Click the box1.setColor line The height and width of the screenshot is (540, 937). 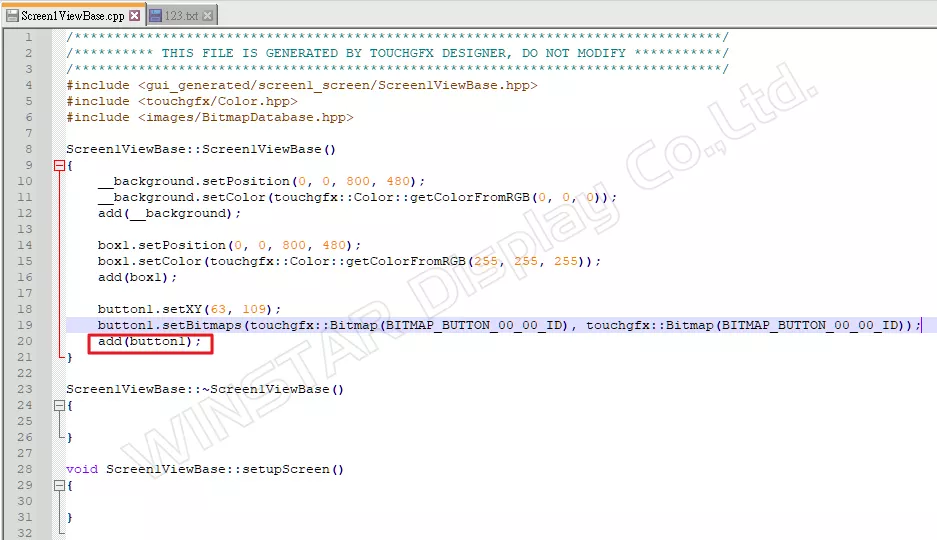[x=349, y=261]
